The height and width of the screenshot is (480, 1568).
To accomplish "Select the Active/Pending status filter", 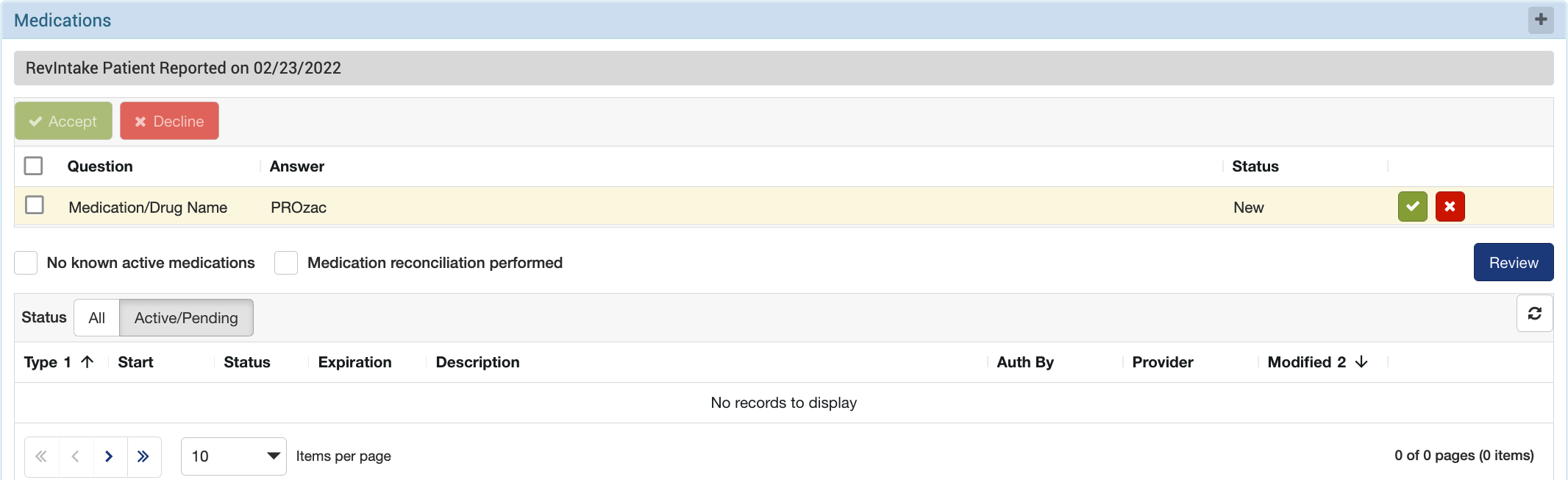I will (186, 318).
